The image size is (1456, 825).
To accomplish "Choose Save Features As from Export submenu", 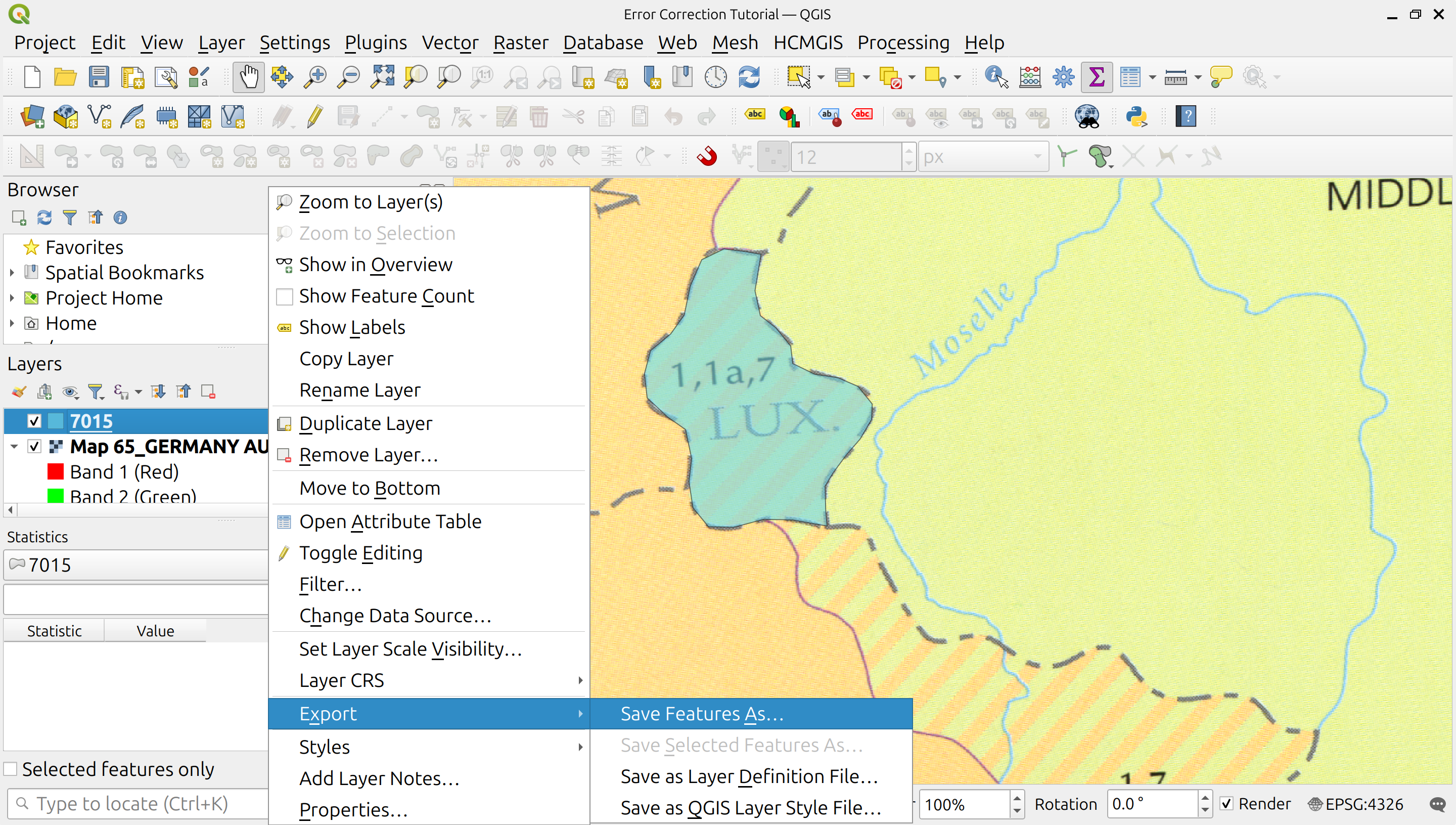I will 701,713.
